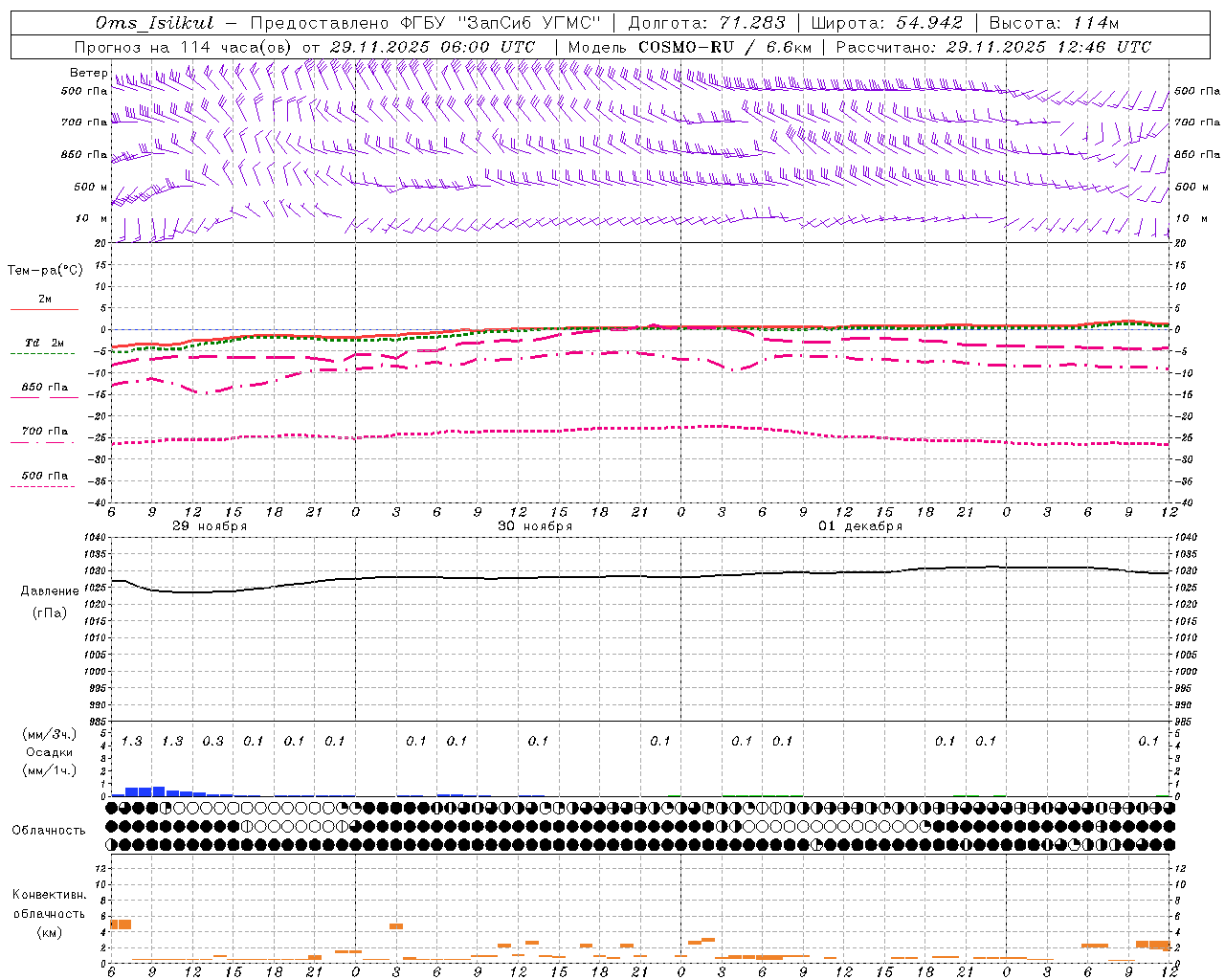Click the Высота: 114м elevation text
The width and height of the screenshot is (1225, 980).
tap(1054, 23)
